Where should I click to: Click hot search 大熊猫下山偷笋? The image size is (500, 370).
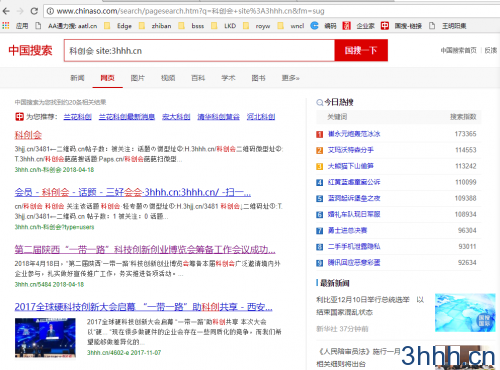(351, 166)
